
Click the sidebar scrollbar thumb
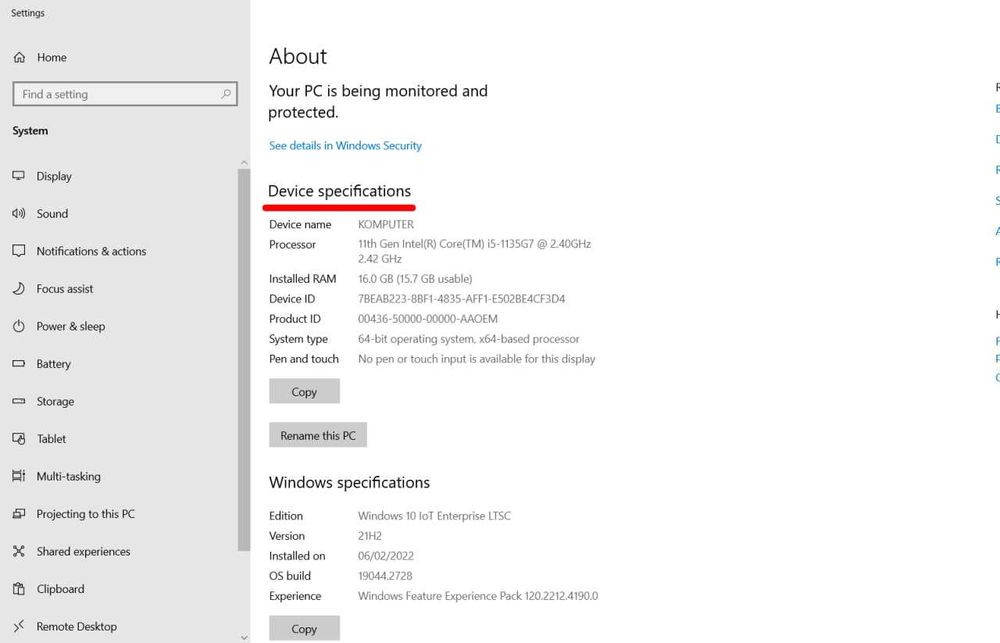244,360
